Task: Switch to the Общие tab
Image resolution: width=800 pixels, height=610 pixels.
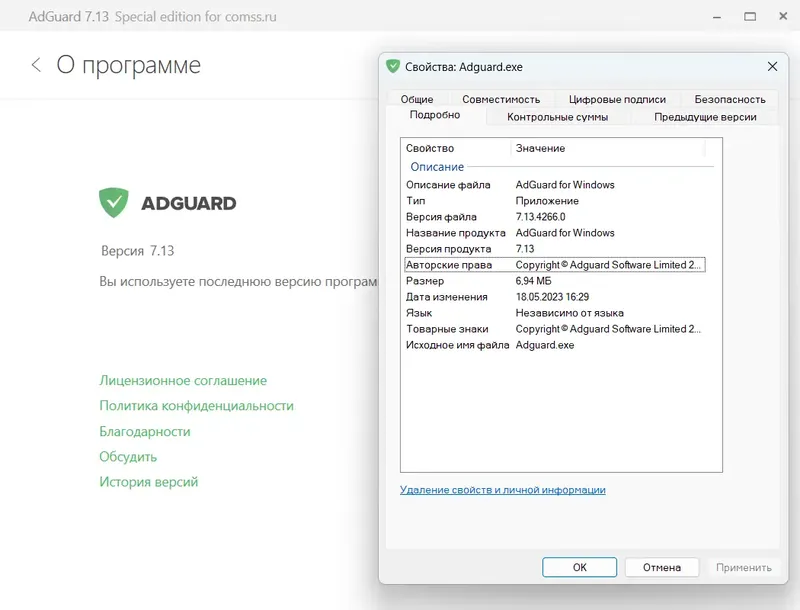Action: 417,99
